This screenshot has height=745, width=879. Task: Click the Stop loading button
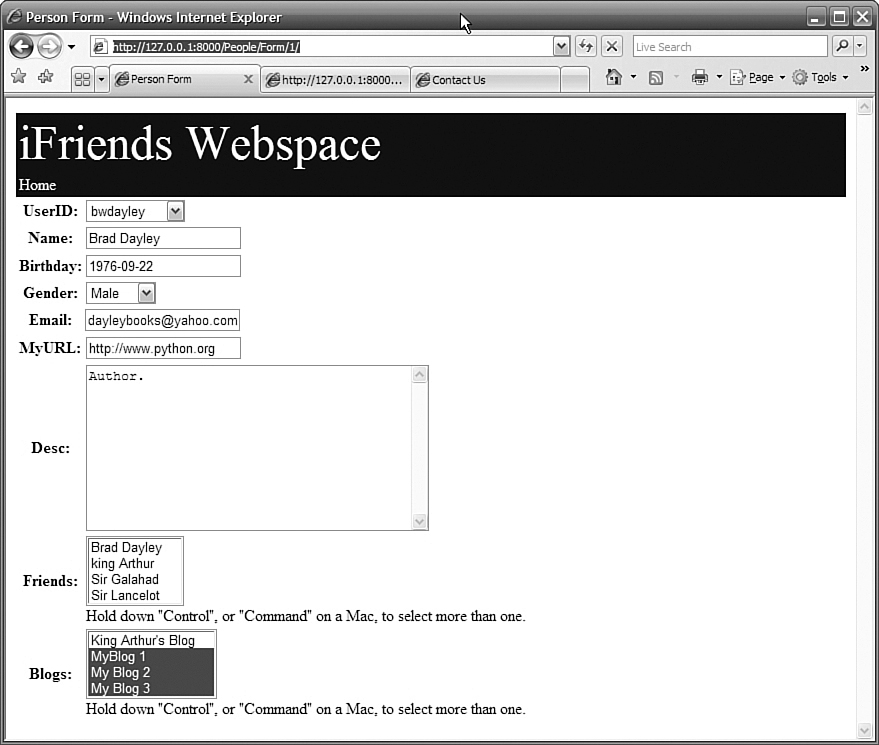pyautogui.click(x=612, y=47)
